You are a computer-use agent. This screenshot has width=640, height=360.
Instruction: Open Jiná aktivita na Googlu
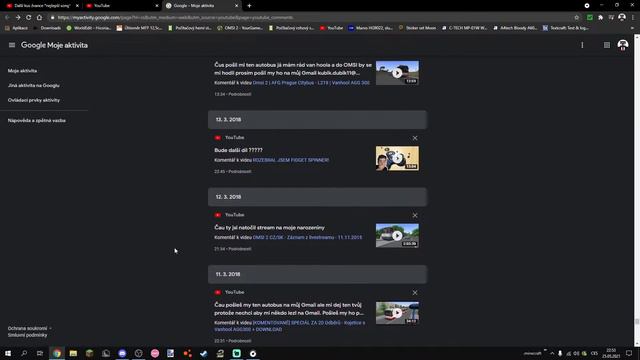click(33, 85)
